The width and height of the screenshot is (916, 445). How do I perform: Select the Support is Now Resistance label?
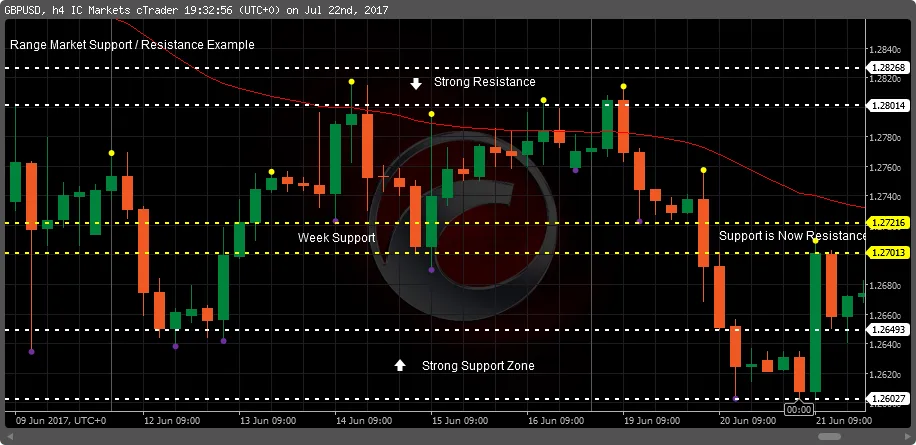pyautogui.click(x=792, y=236)
